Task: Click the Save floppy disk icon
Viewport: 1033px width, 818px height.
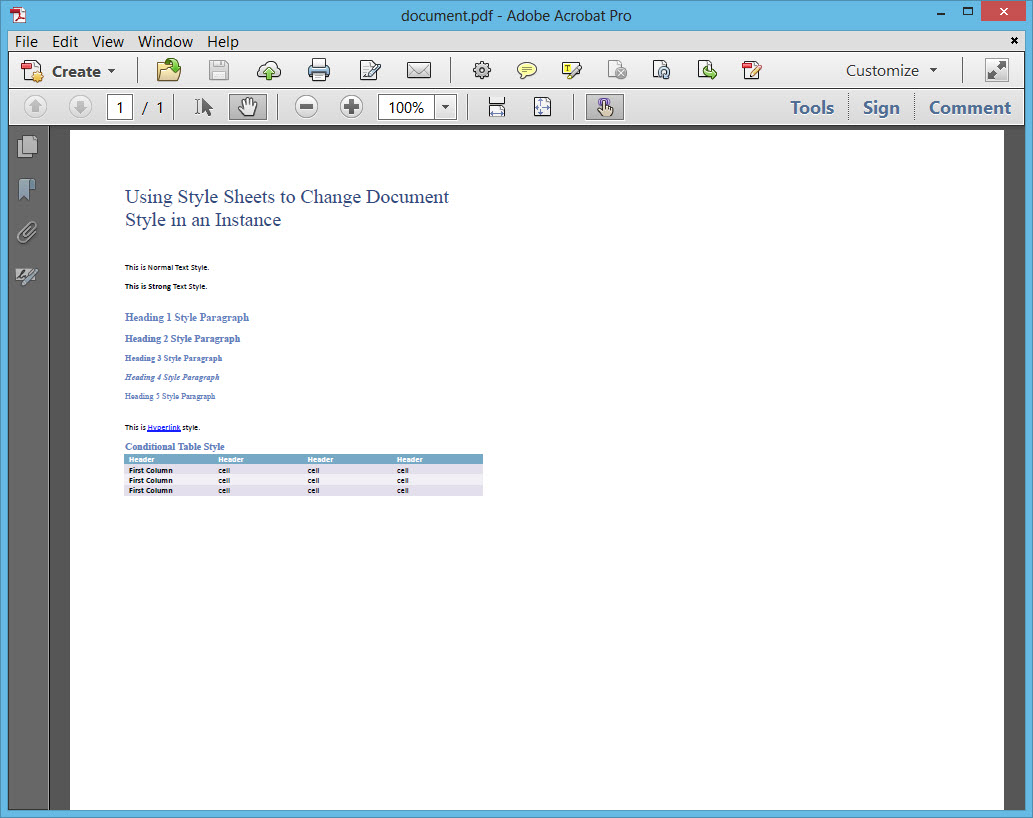Action: click(219, 70)
